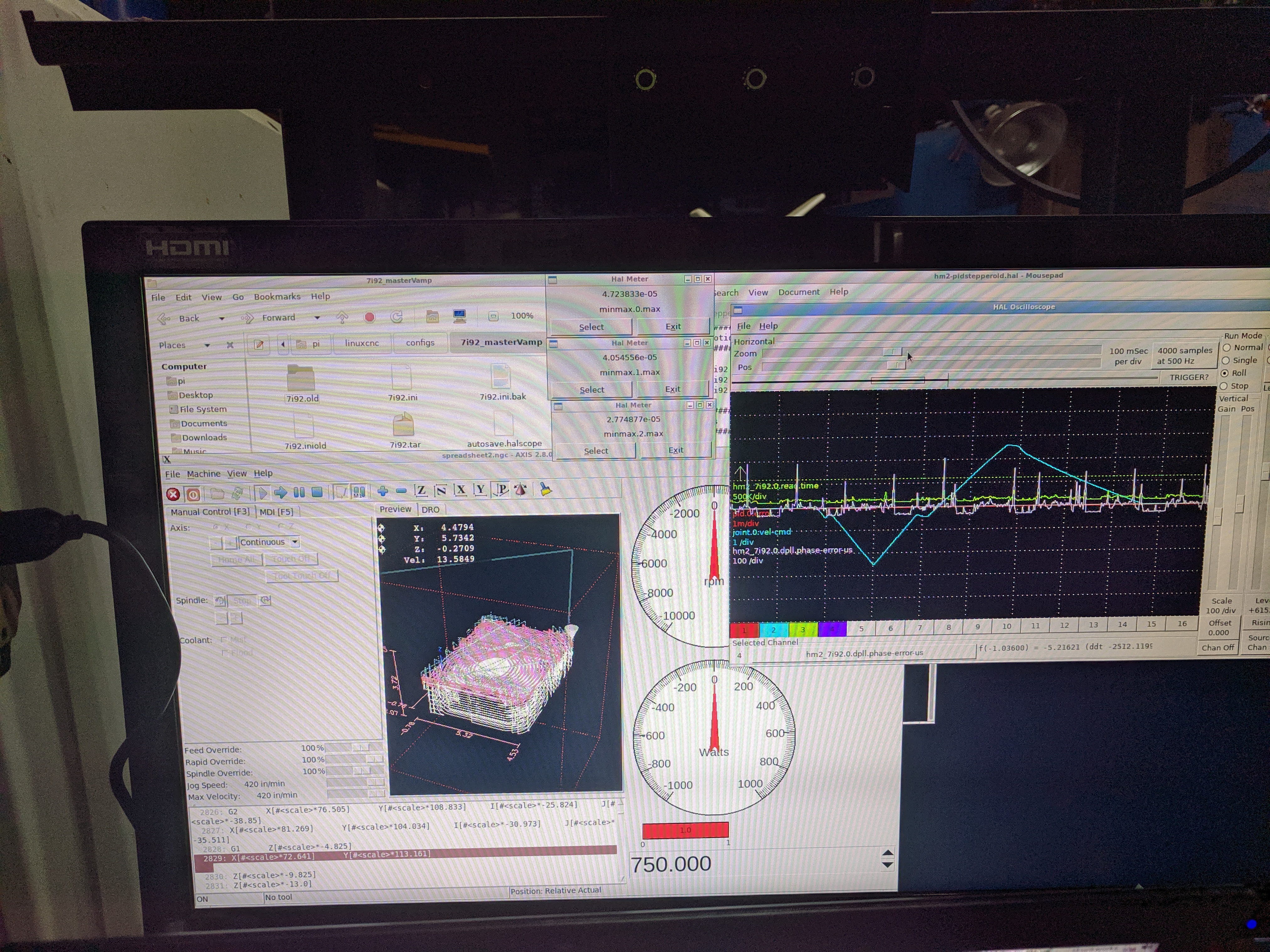
Task: Toggle Flood coolant checkbox
Action: click(225, 653)
